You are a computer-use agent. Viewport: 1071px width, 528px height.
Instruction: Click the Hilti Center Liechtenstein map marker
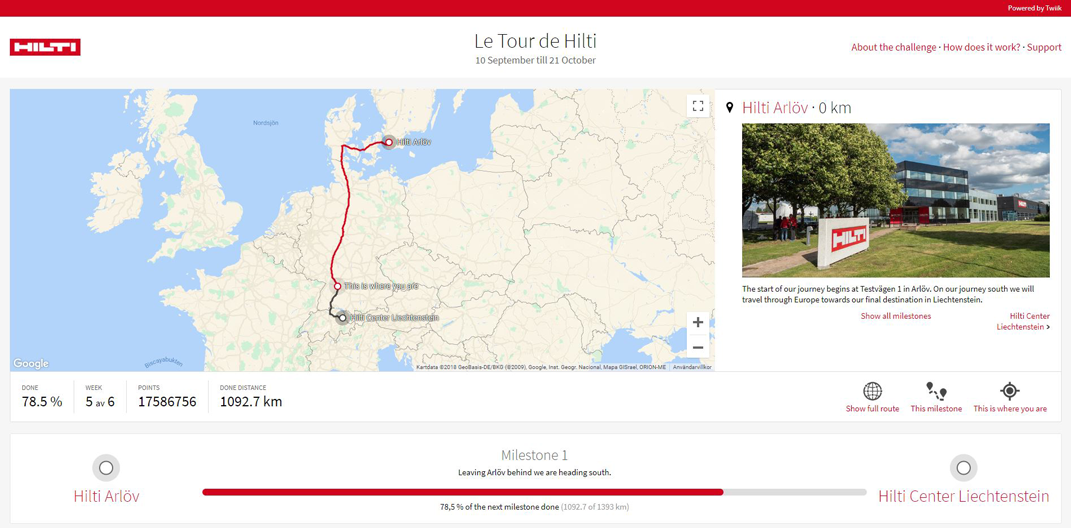click(342, 318)
